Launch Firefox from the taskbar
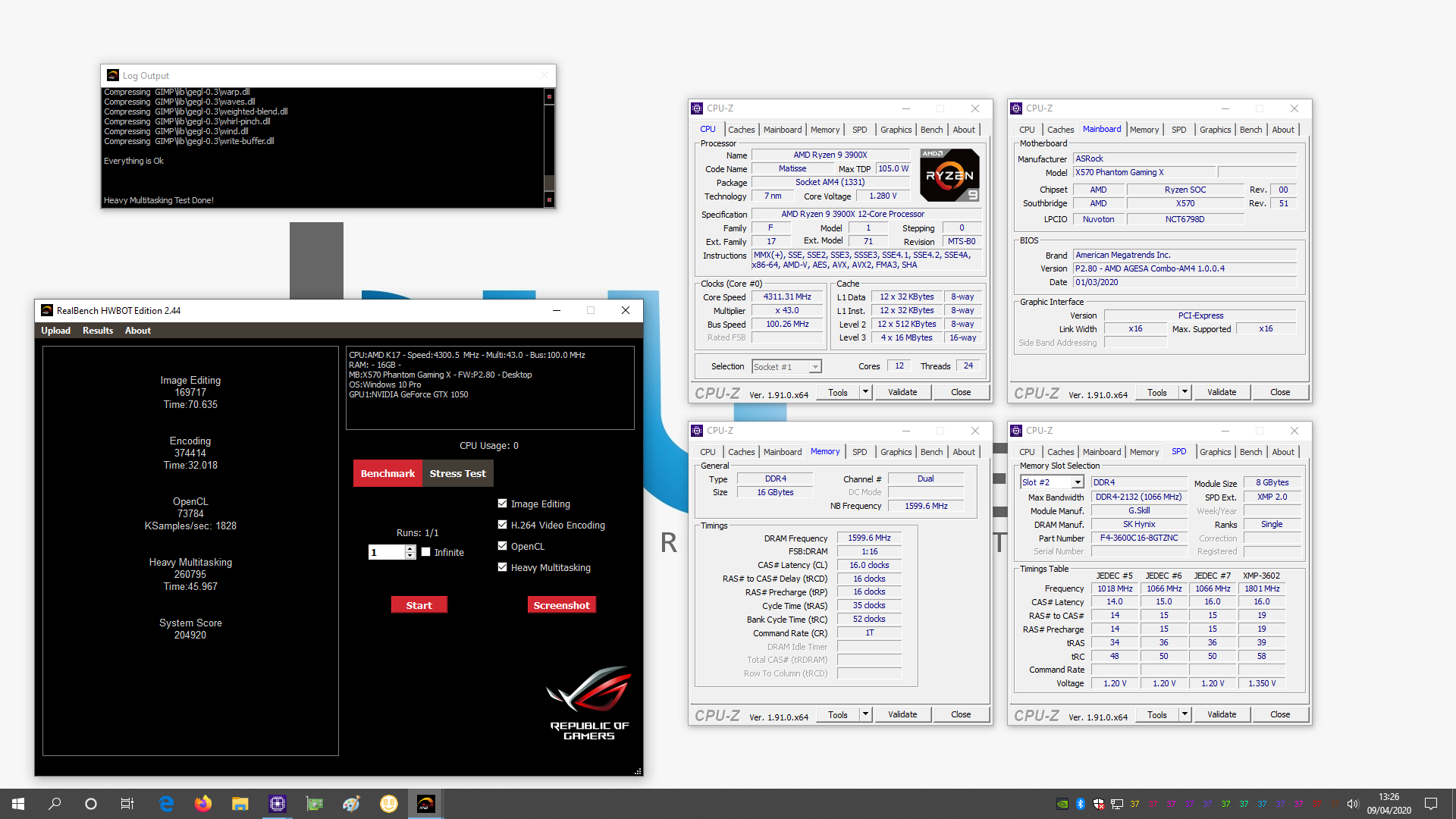The image size is (1456, 819). (x=203, y=804)
